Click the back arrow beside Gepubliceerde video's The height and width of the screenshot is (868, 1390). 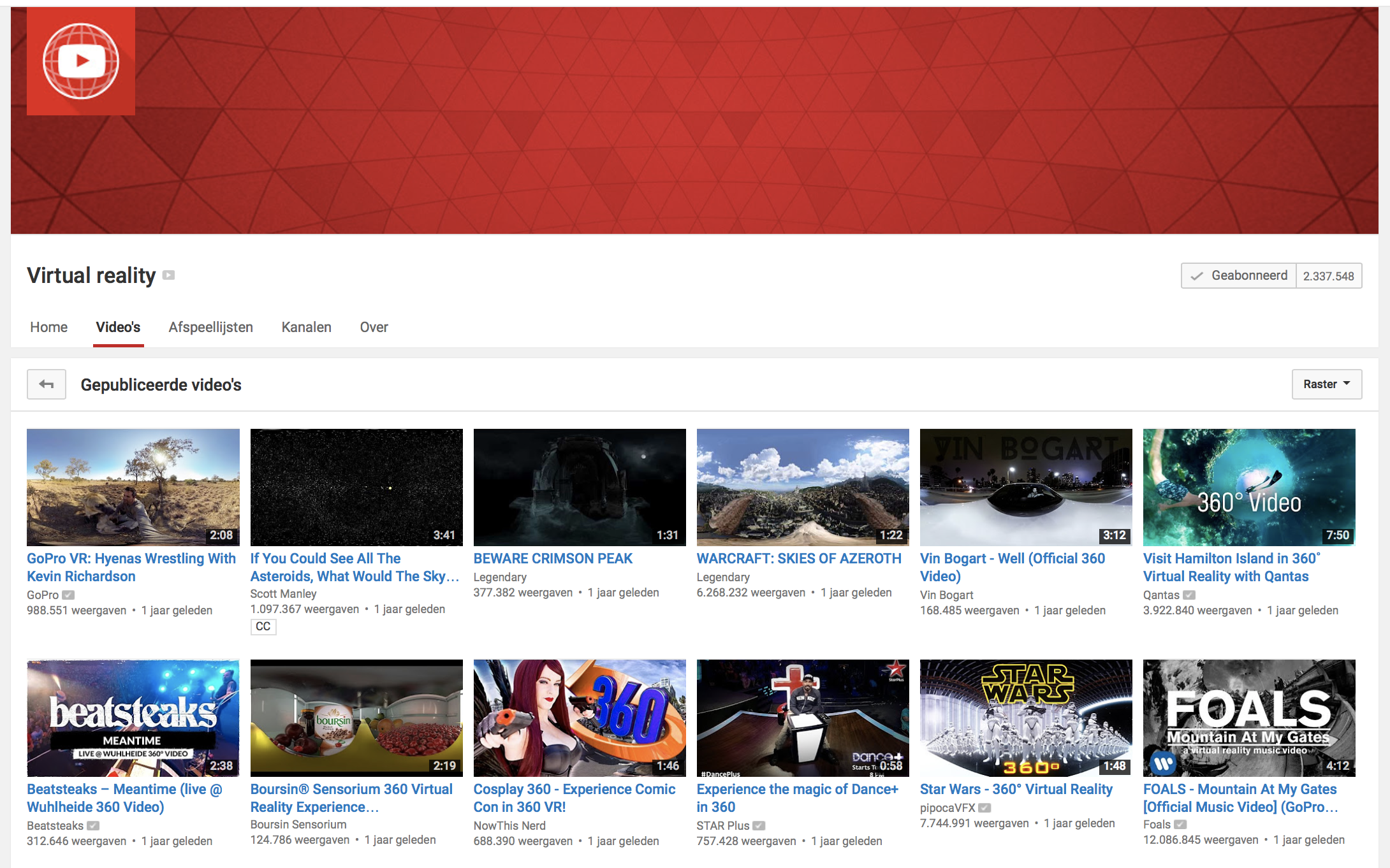pos(47,384)
